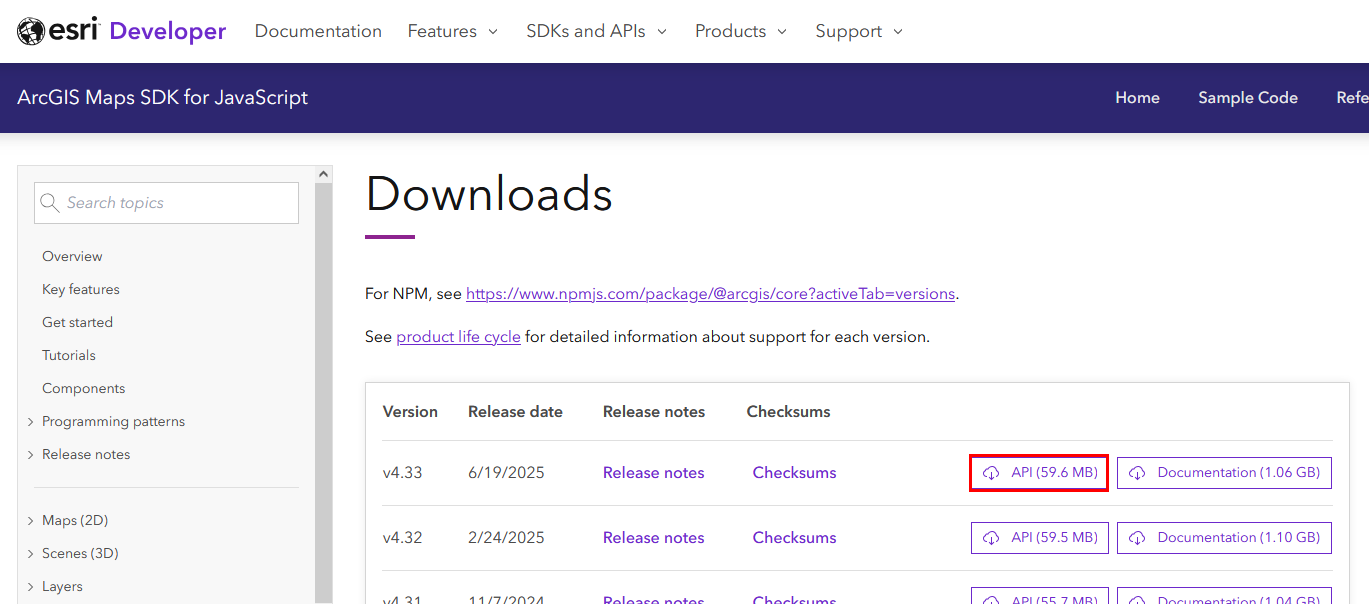Download the Documentation (1.06 GB) for v4.33
Screen dimensions: 1369x604
[x=1224, y=473]
